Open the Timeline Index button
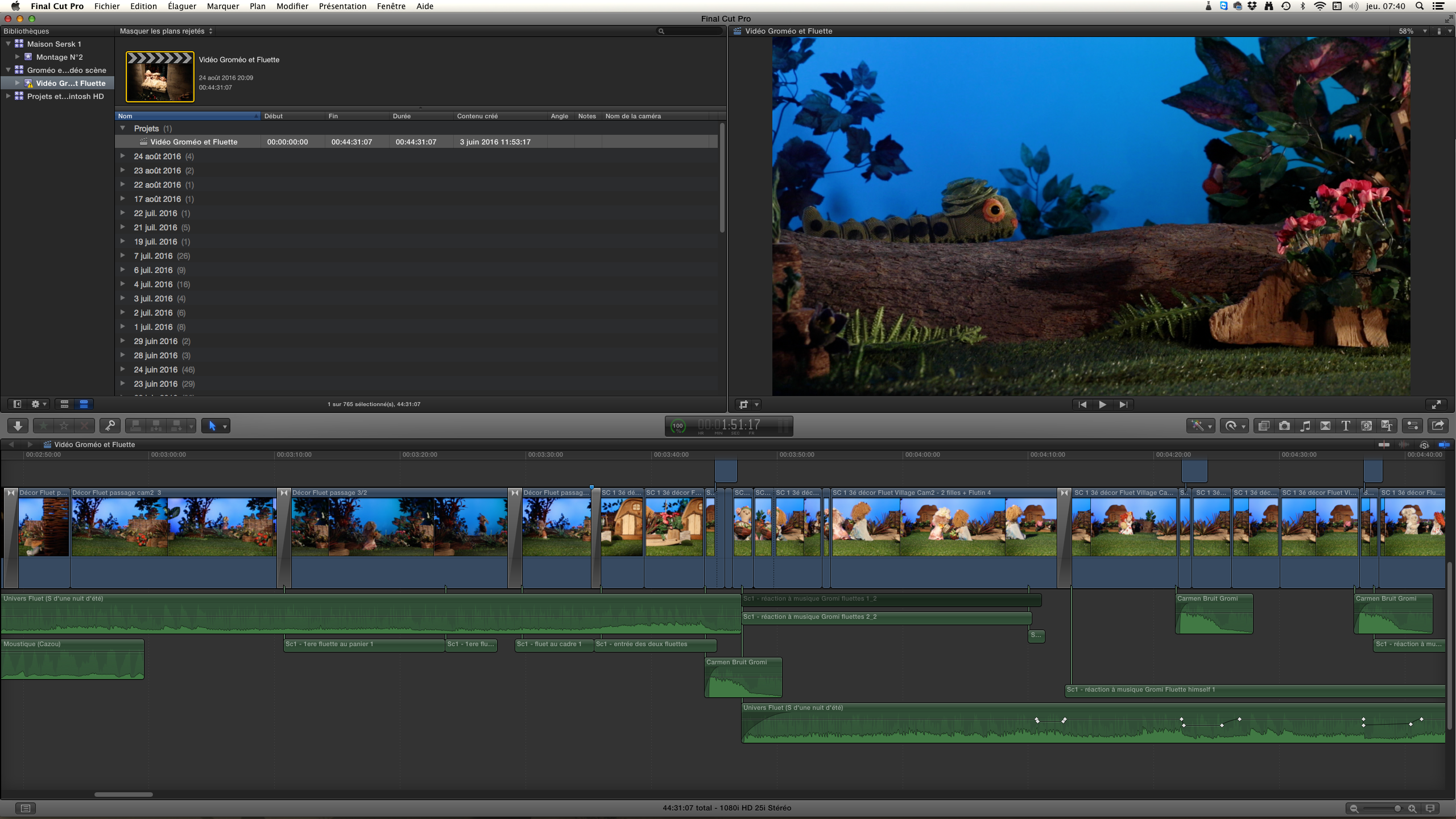Image resolution: width=1456 pixels, height=819 pixels. [x=25, y=808]
